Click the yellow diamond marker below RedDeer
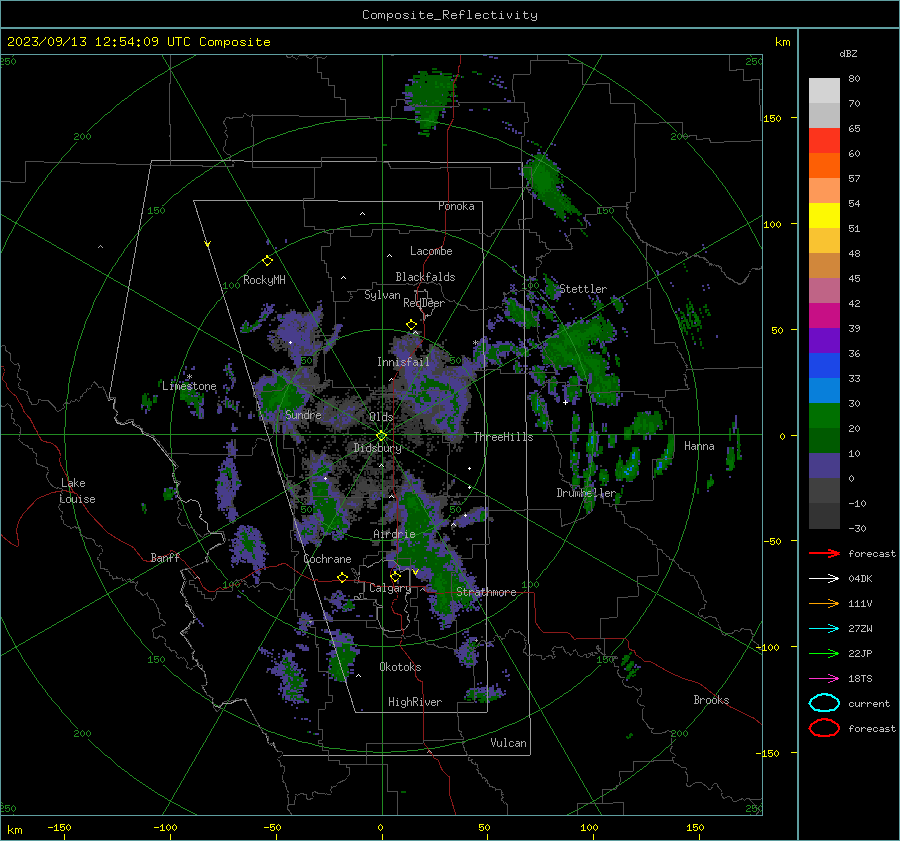The image size is (900, 841). (411, 325)
